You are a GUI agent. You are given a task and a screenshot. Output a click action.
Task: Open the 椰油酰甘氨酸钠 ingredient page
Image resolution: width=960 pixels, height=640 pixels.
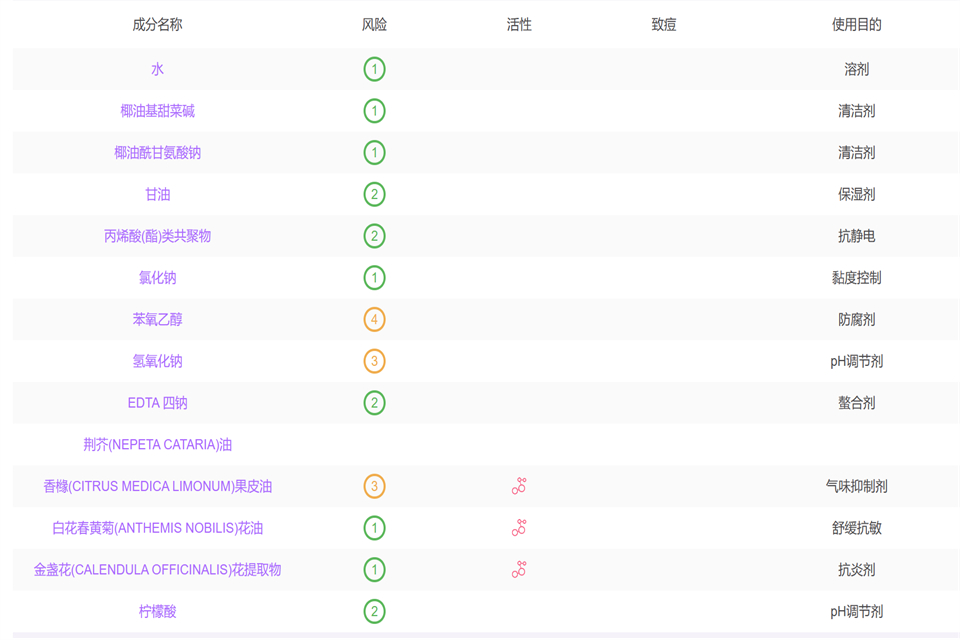coord(157,153)
